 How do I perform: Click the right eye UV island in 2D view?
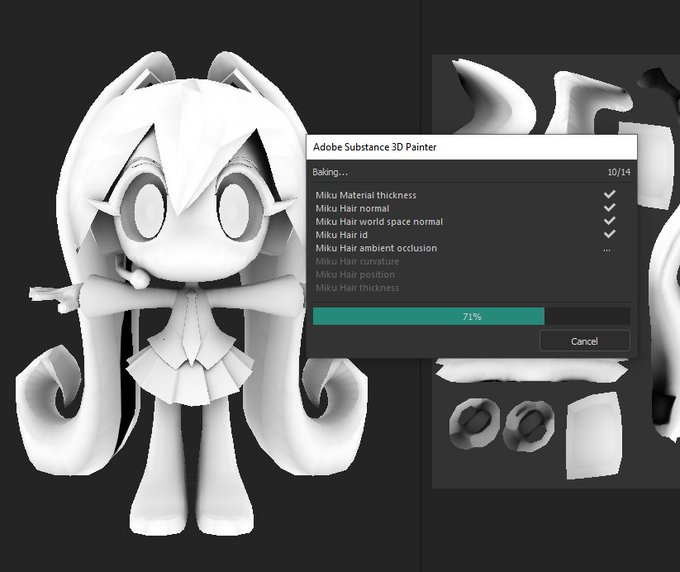pyautogui.click(x=528, y=426)
